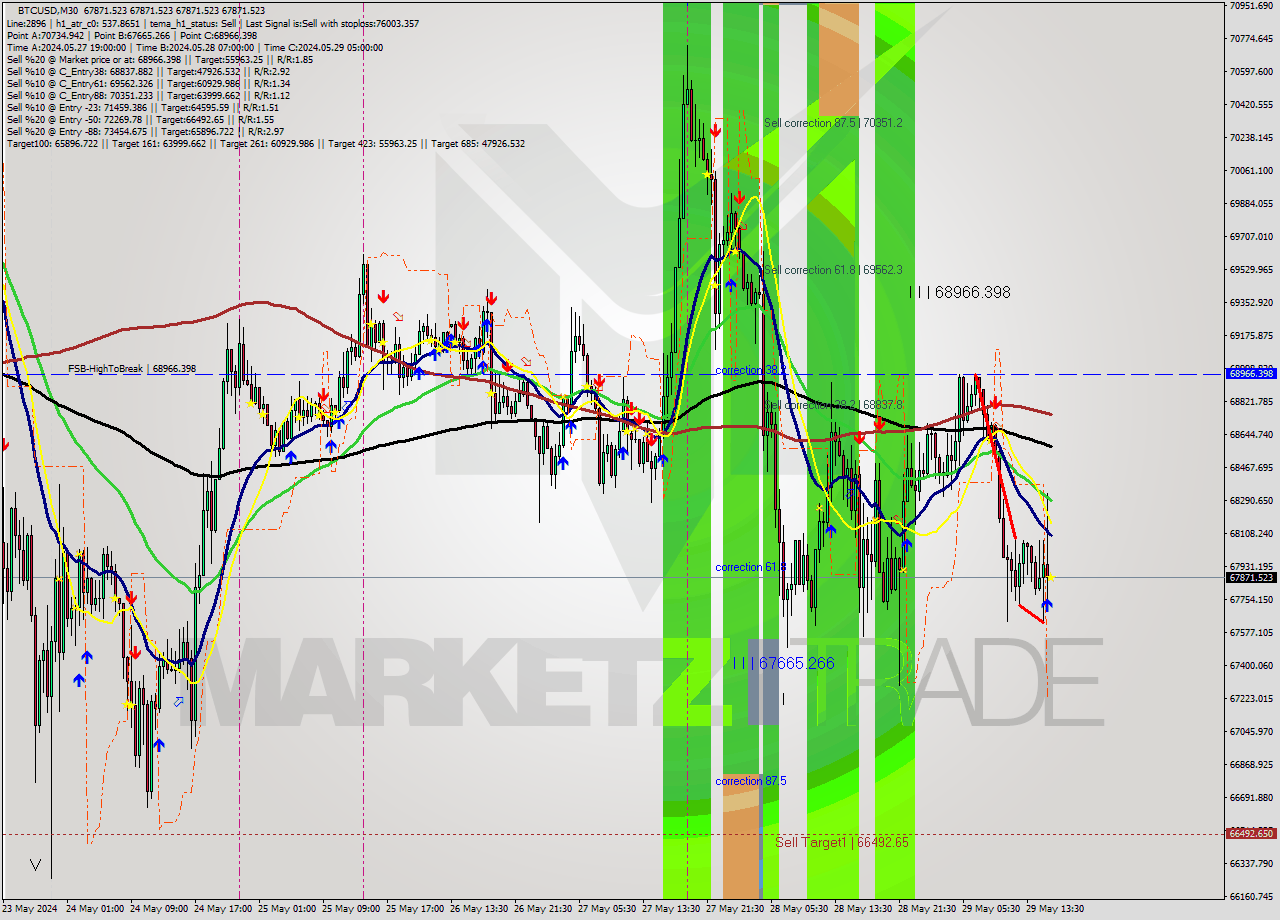Select the 68821.780 price axis label
Viewport: 1280px width, 920px height.
click(1251, 402)
